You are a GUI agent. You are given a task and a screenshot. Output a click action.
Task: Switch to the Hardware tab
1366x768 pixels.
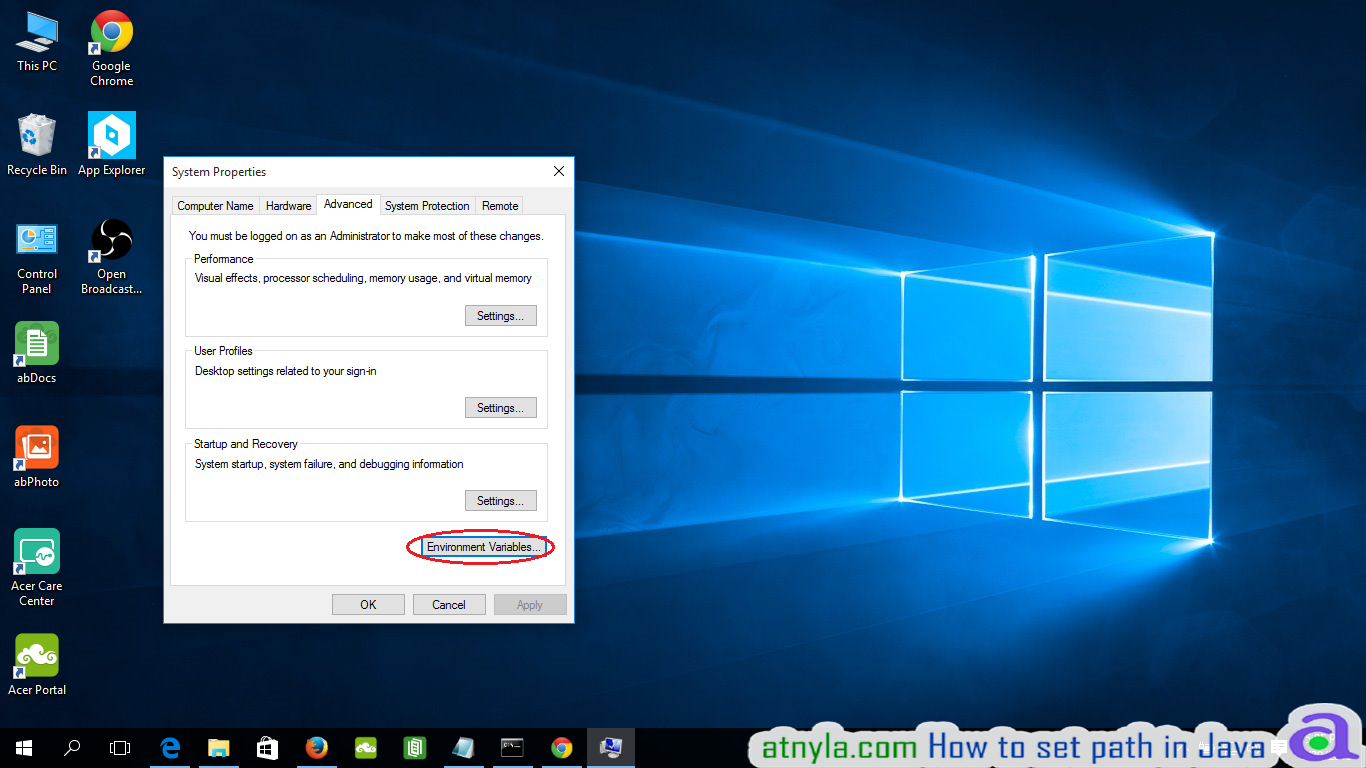pyautogui.click(x=288, y=206)
